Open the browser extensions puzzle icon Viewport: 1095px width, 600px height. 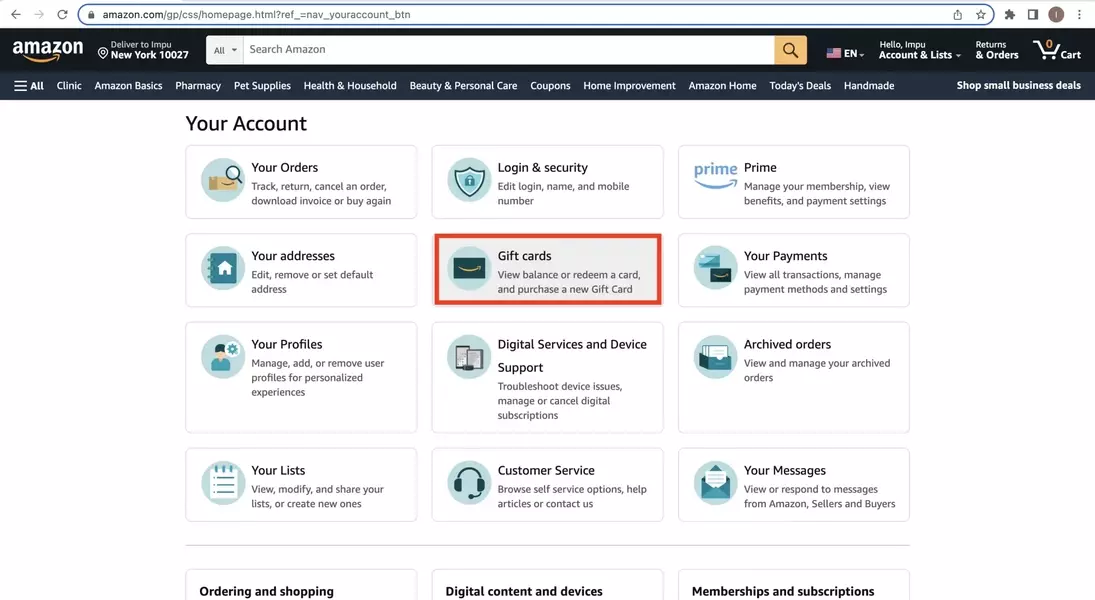pyautogui.click(x=1009, y=14)
